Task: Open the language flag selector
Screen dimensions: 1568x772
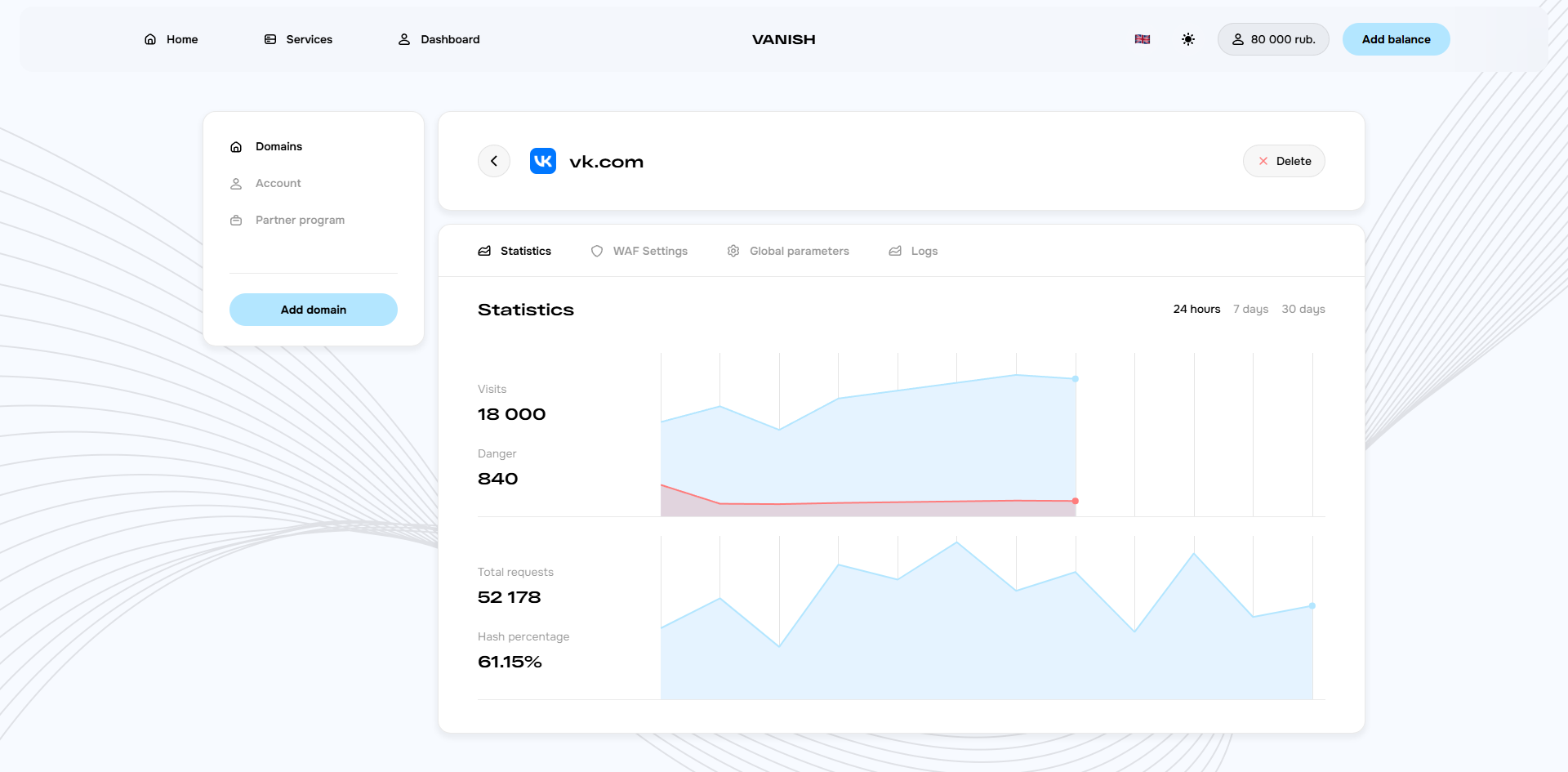Action: tap(1143, 39)
